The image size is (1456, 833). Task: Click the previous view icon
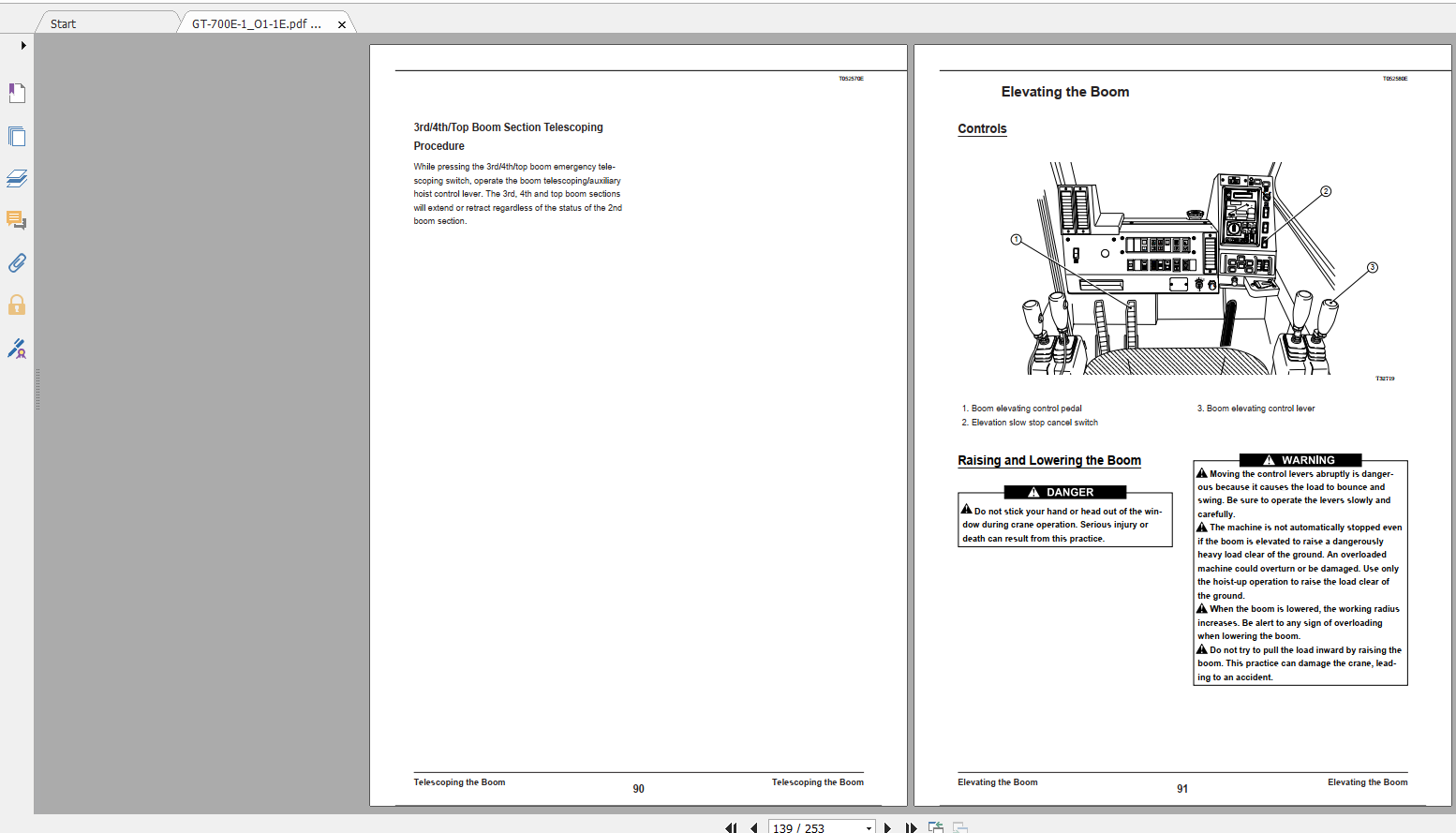click(x=935, y=827)
